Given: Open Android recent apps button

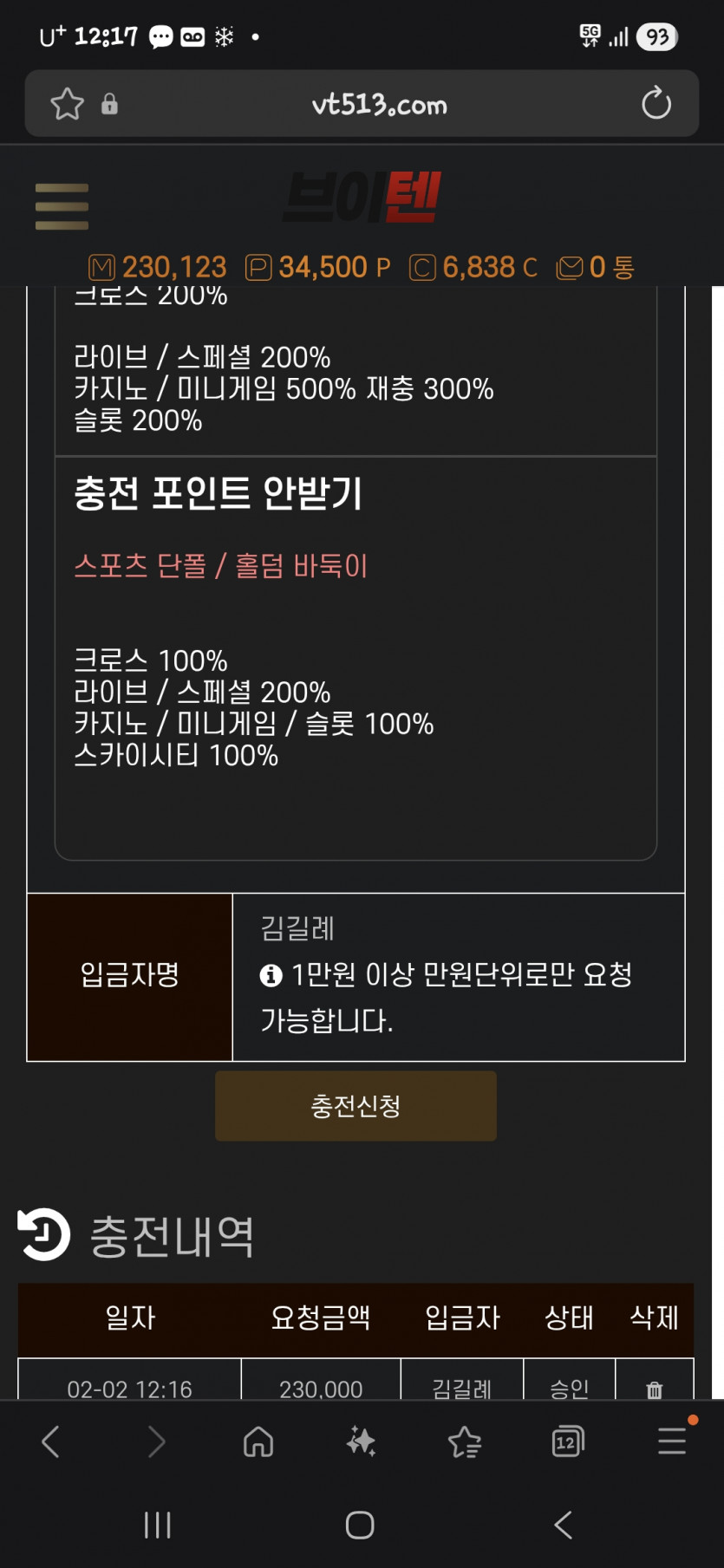Looking at the screenshot, I should pos(158,1525).
